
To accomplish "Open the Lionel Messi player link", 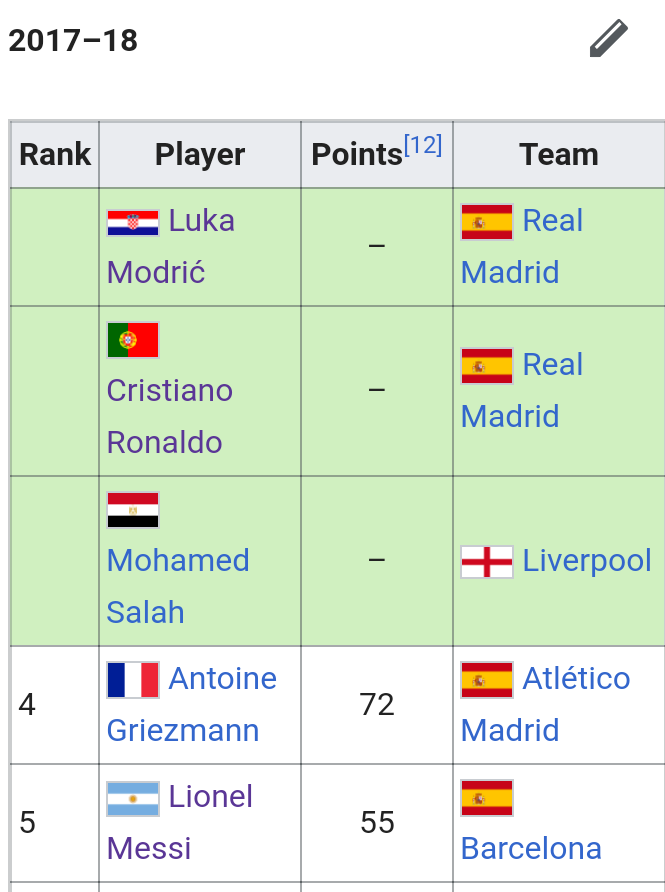I will (x=180, y=822).
